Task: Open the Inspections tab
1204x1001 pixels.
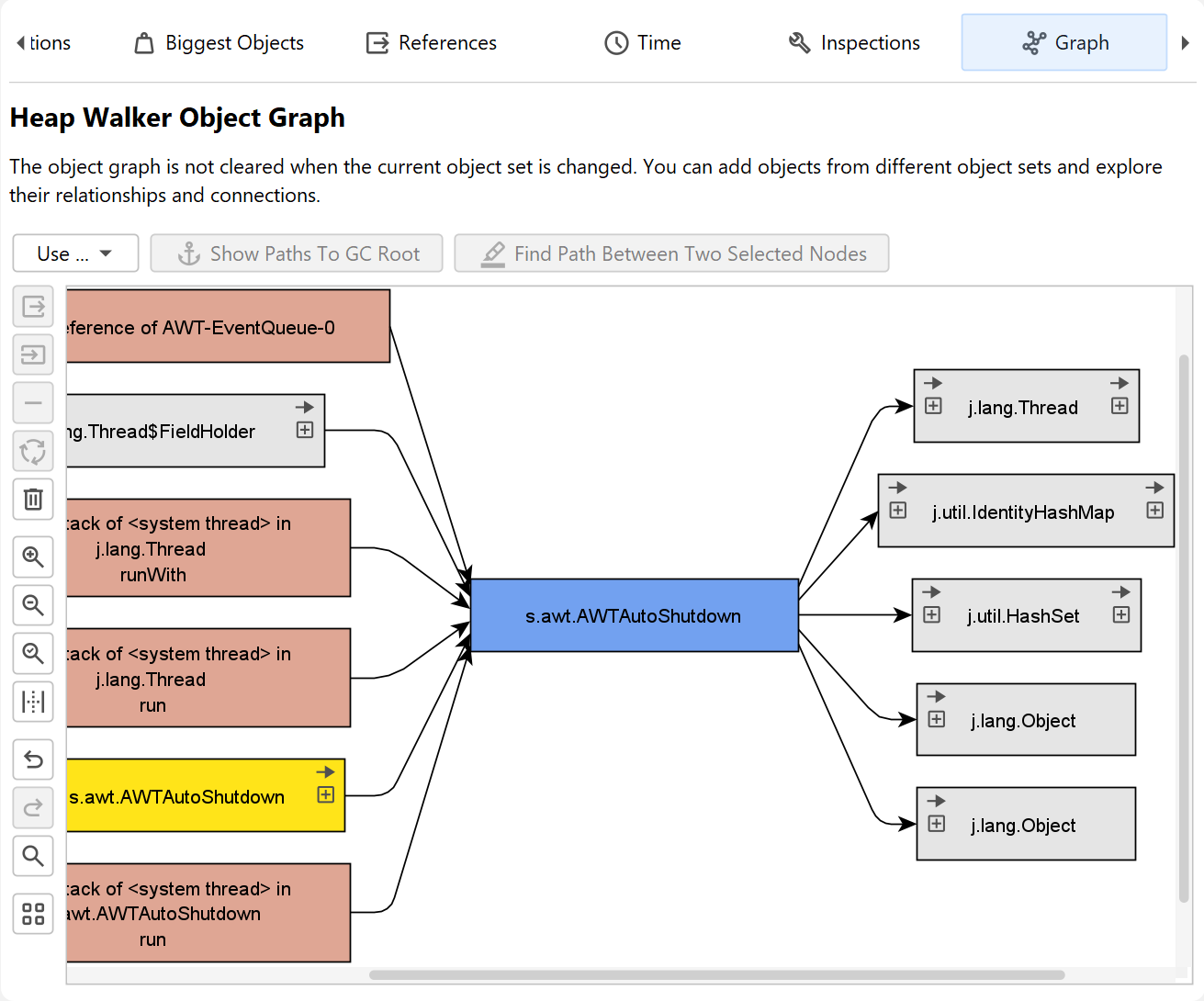Action: point(854,43)
